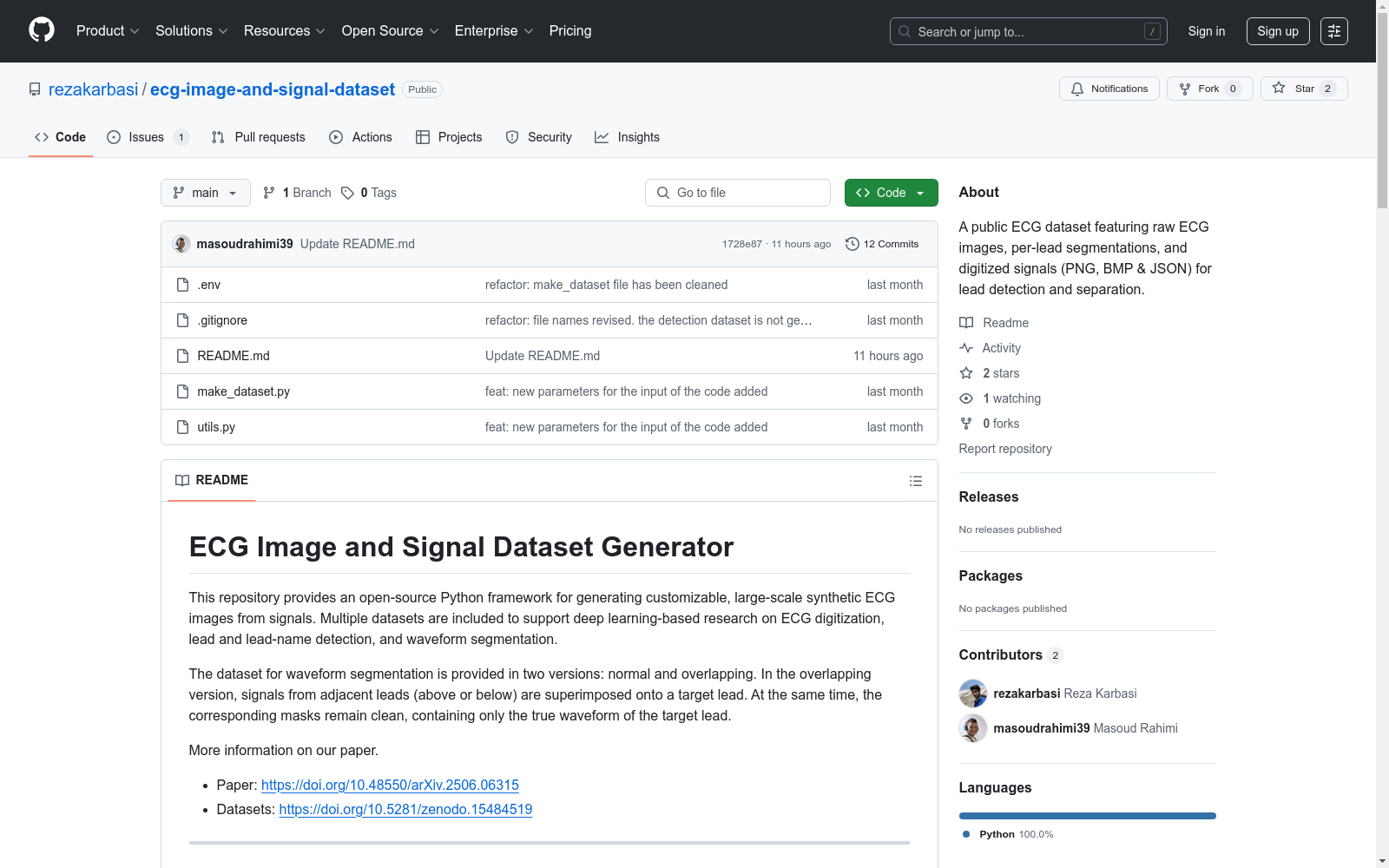The image size is (1389, 868).
Task: Expand the Product menu
Action: click(x=108, y=30)
